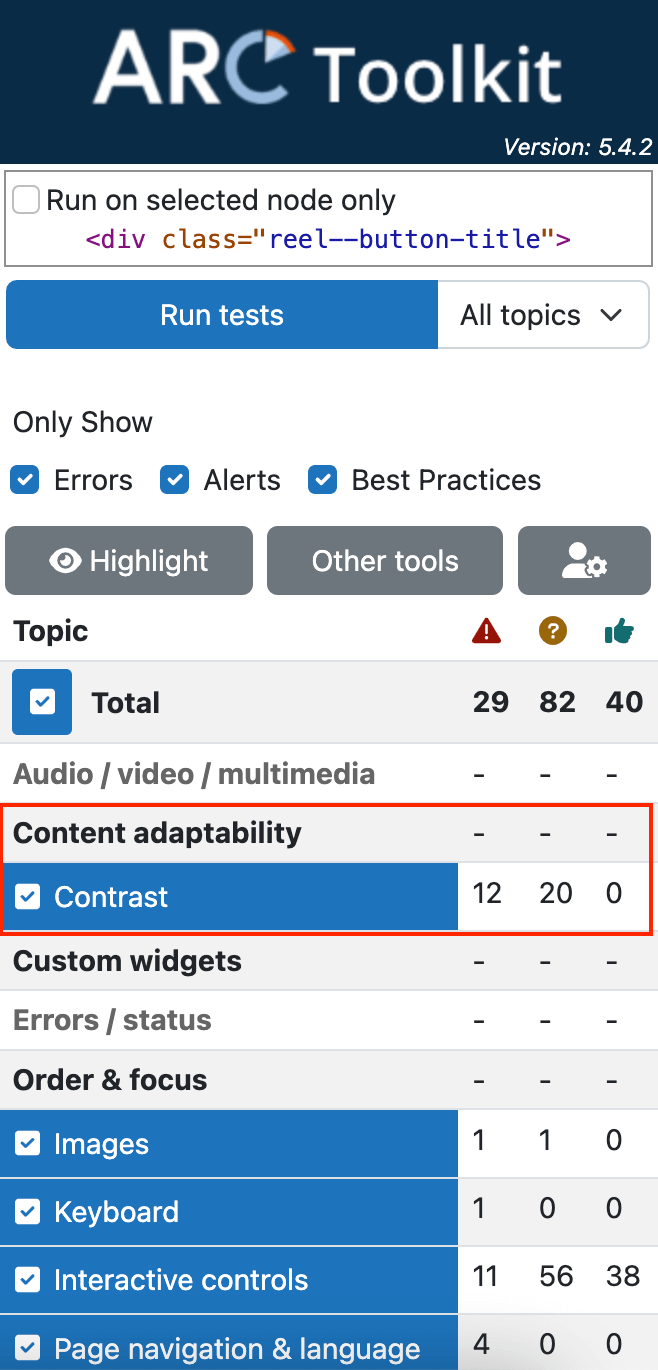Toggle the Total row checkbox

pos(42,702)
